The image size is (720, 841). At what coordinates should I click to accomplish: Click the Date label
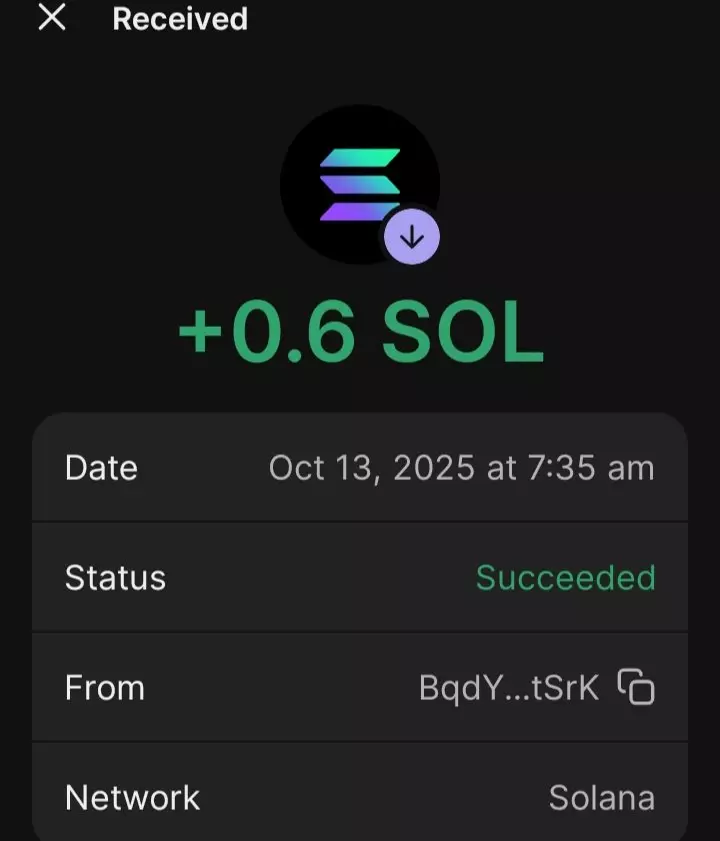[x=101, y=468]
